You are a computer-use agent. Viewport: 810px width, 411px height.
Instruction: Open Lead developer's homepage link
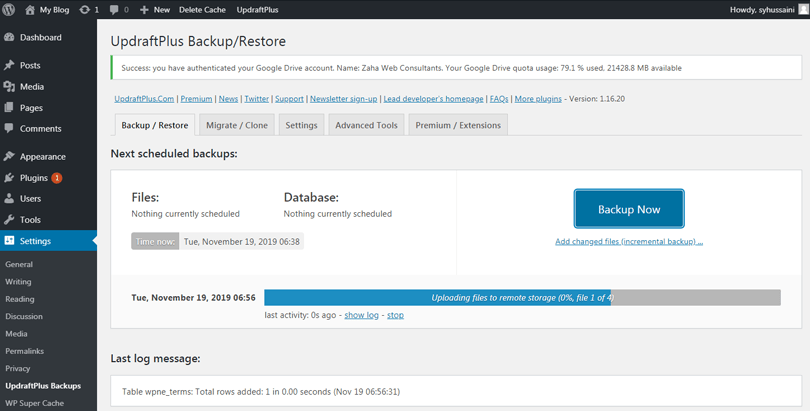click(433, 99)
